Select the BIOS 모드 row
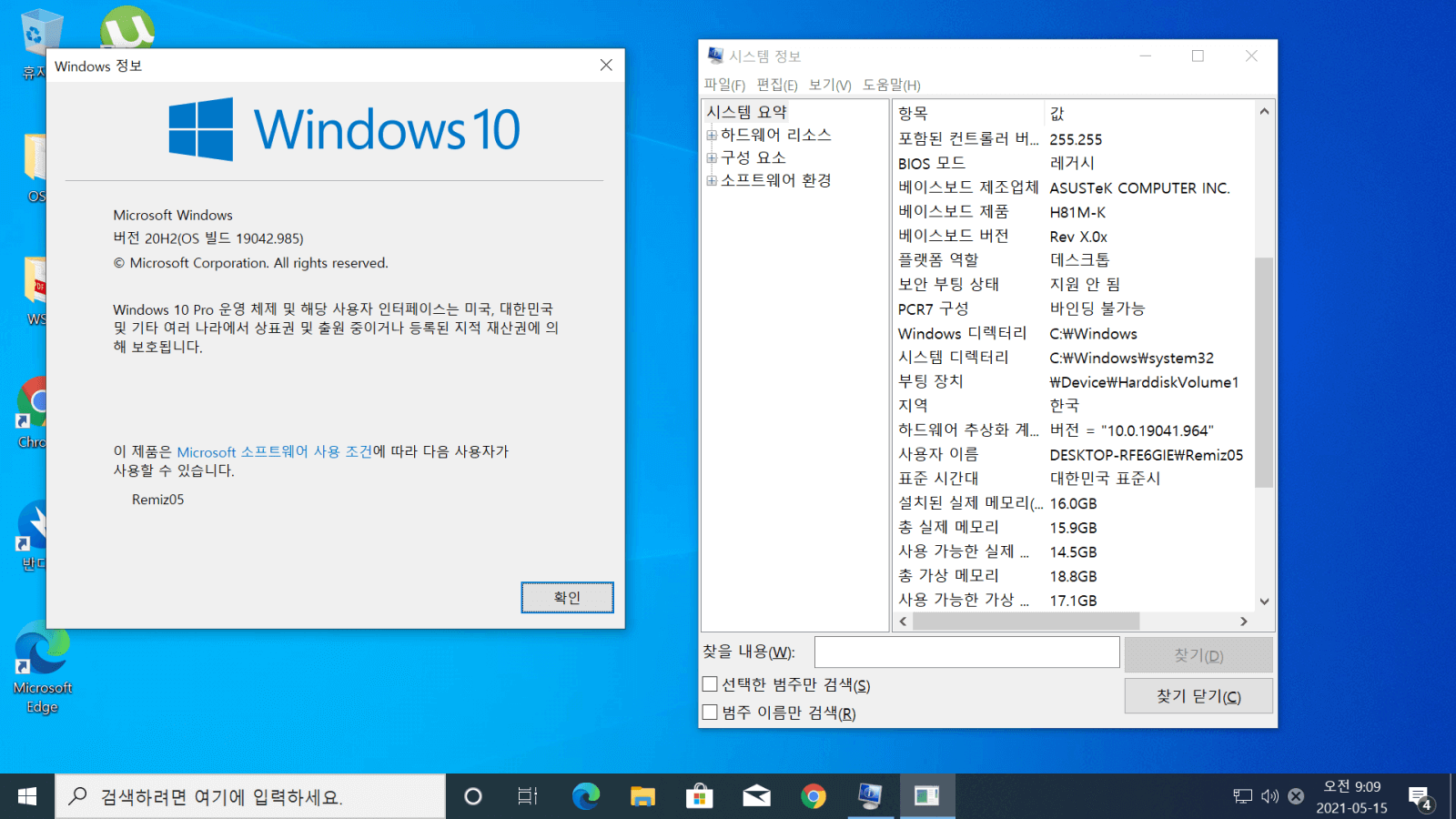Screen dimensions: 1456x819 (1074, 163)
